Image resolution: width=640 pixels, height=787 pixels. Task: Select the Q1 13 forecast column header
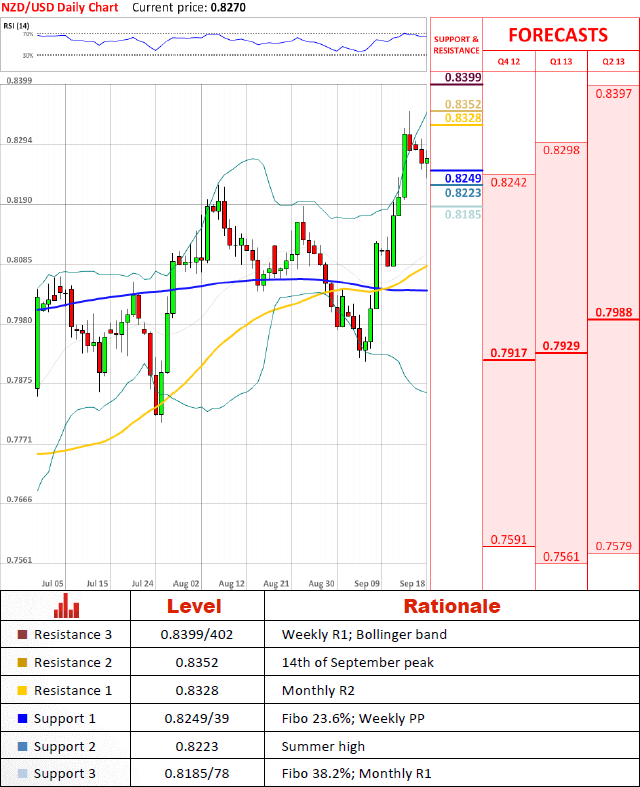pos(561,62)
